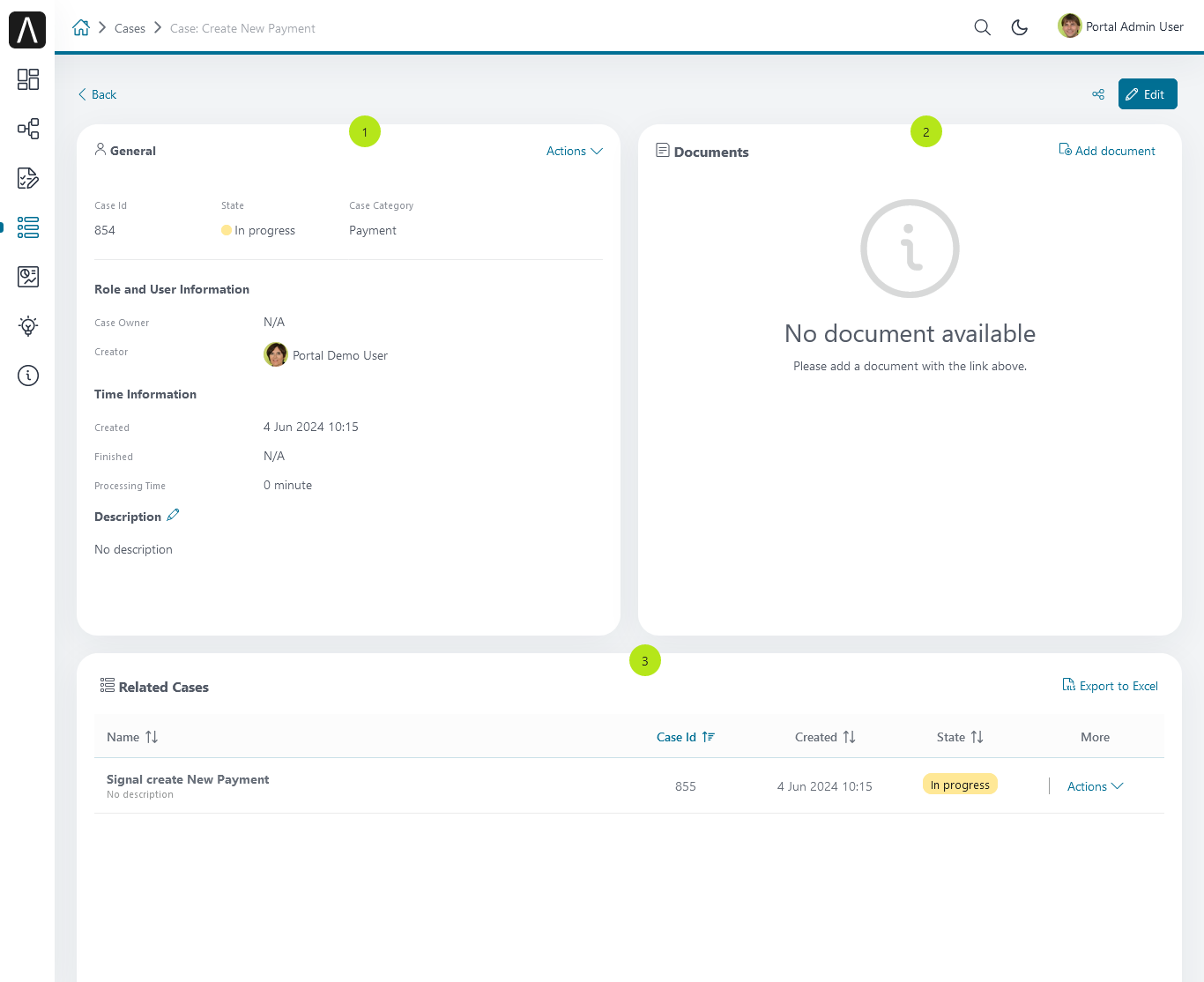1204x982 pixels.
Task: Open the statistics icon in sidebar
Action: (x=28, y=277)
